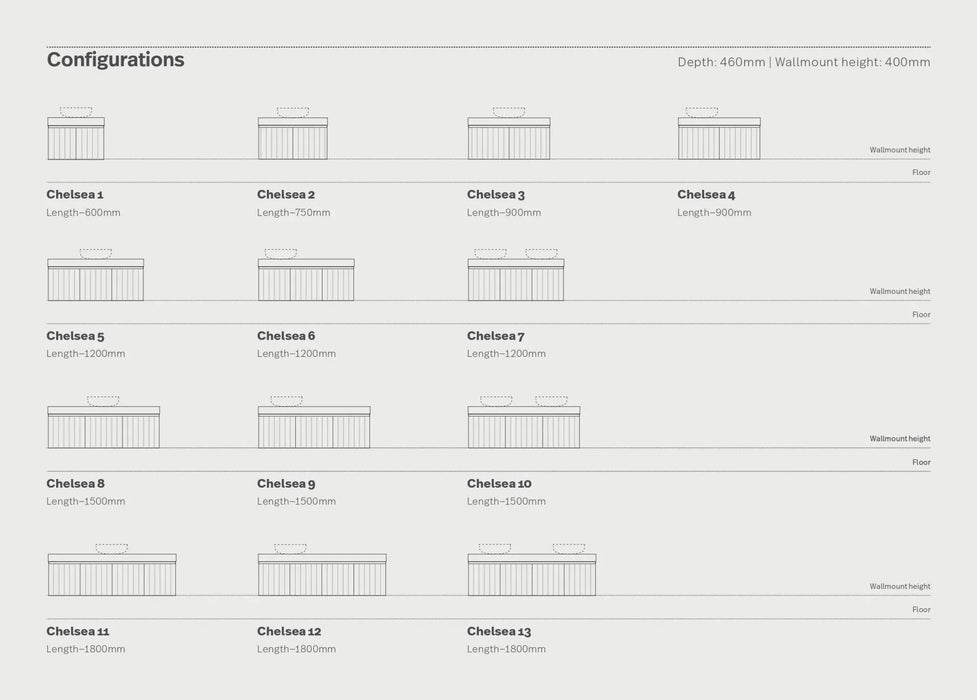
Task: Select the Chelsea 2 vanity drawing
Action: pos(292,139)
